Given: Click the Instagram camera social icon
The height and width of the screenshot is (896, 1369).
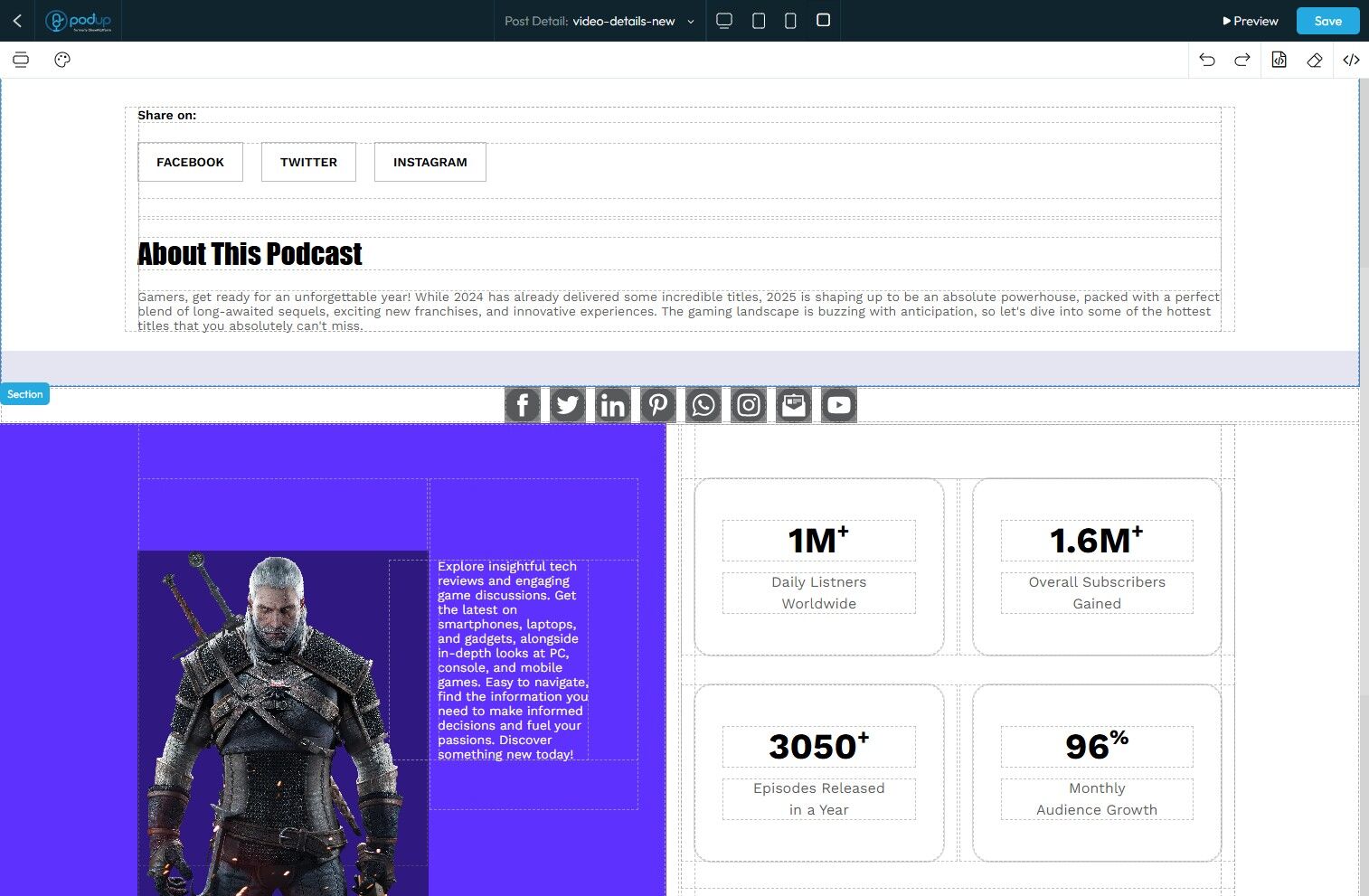Looking at the screenshot, I should (x=749, y=405).
